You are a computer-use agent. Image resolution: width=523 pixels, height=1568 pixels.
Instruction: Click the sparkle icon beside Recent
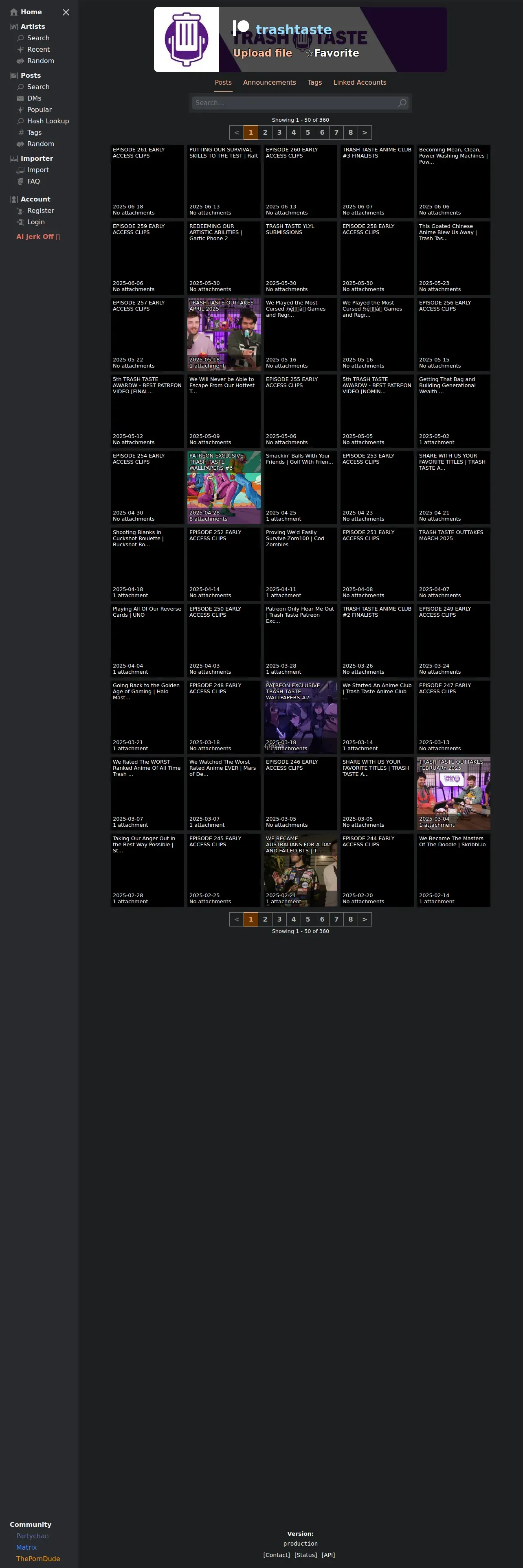tap(20, 50)
